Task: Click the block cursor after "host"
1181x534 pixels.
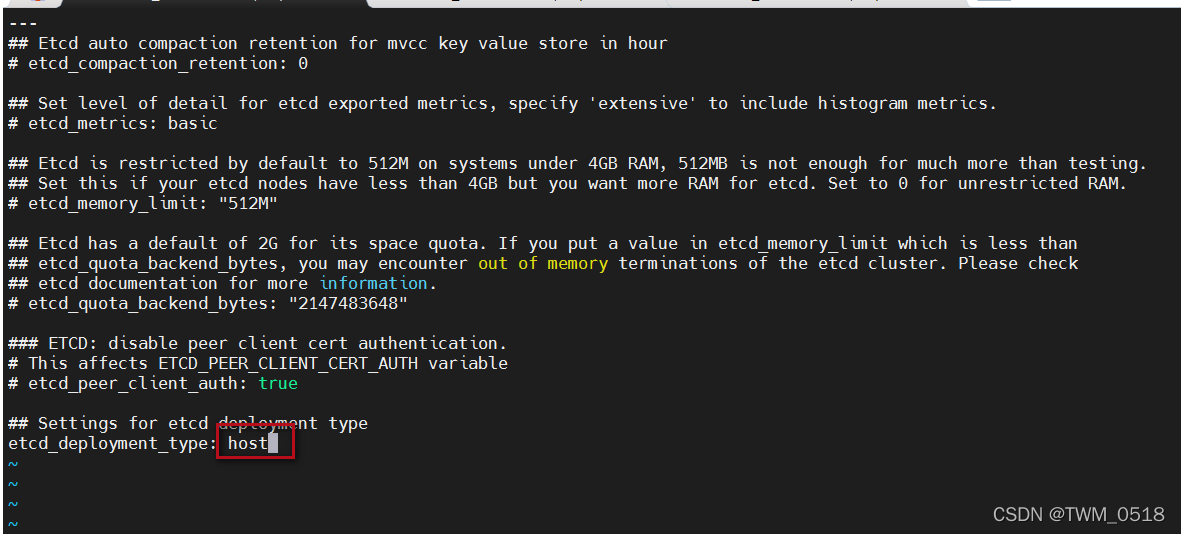Action: (272, 443)
